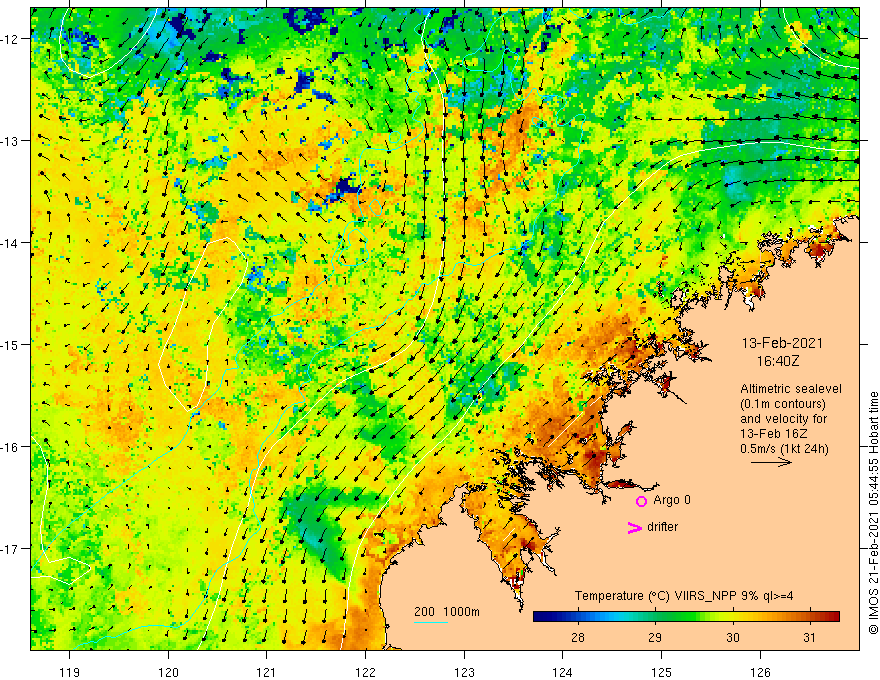The image size is (880, 680).
Task: Click the longitude axis label '124'
Action: pyautogui.click(x=563, y=672)
